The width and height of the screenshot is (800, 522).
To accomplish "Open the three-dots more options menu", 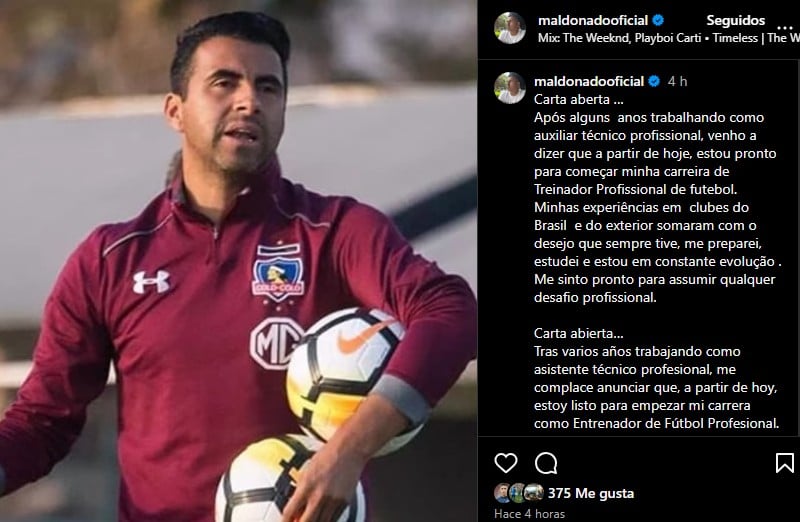I will (785, 27).
